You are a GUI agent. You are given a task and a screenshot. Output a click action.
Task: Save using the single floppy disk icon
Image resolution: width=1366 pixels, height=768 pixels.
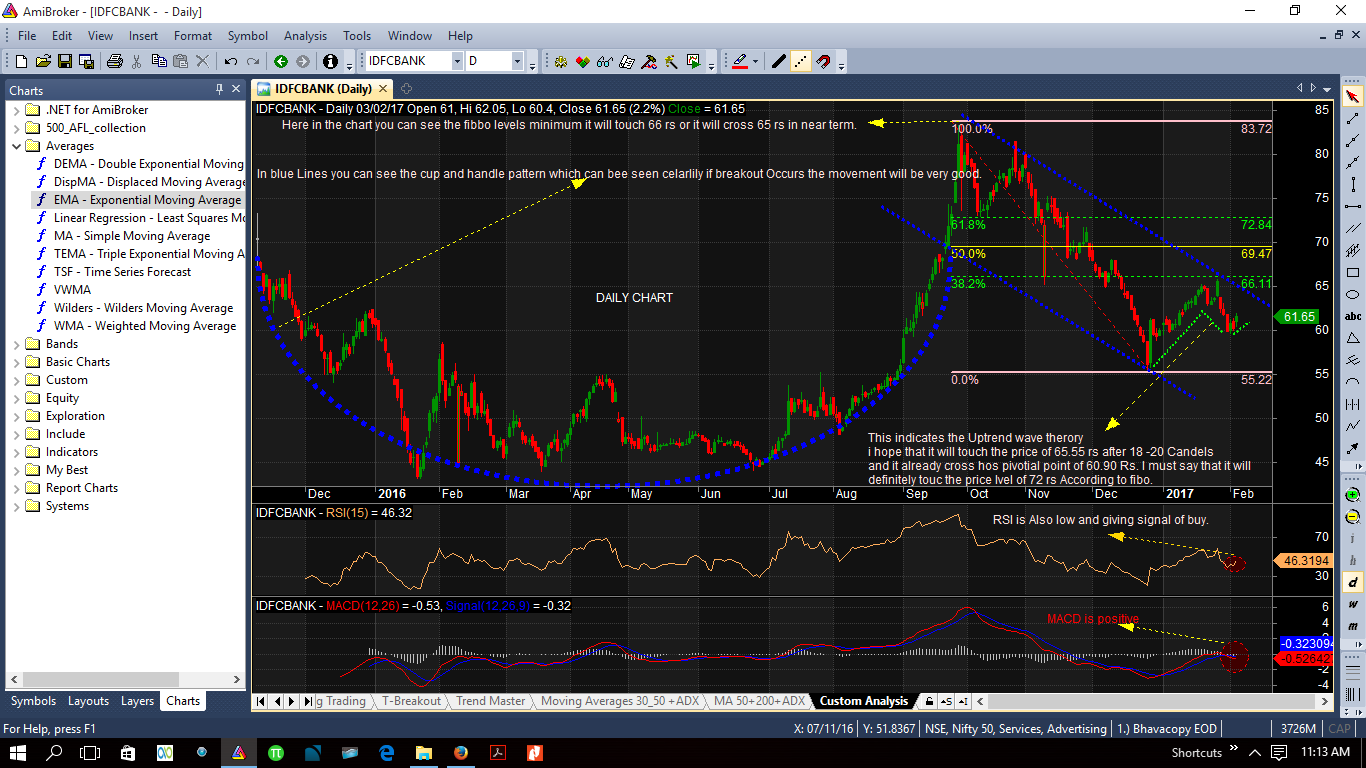[x=65, y=61]
